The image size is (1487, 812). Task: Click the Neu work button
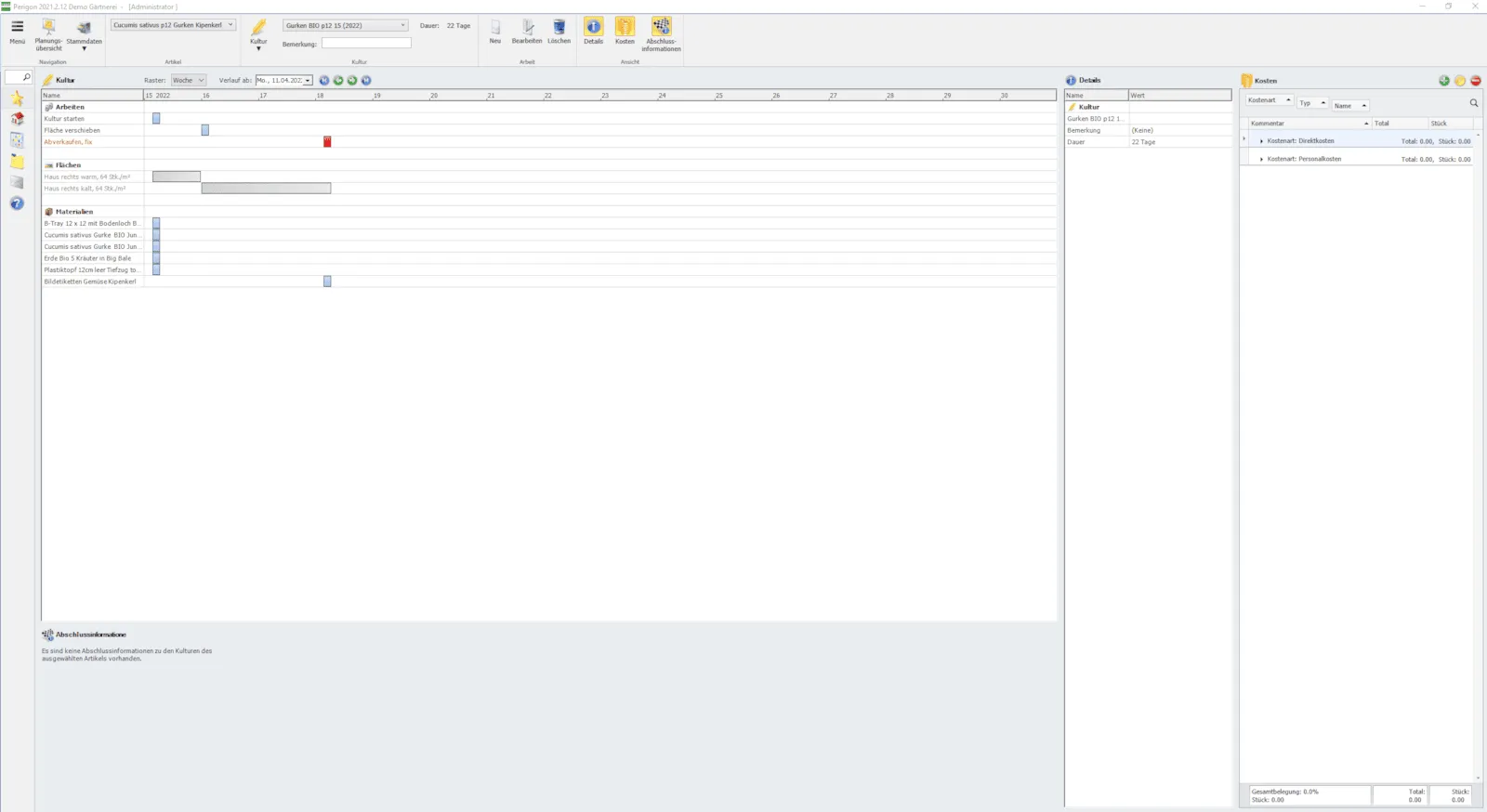pyautogui.click(x=495, y=32)
